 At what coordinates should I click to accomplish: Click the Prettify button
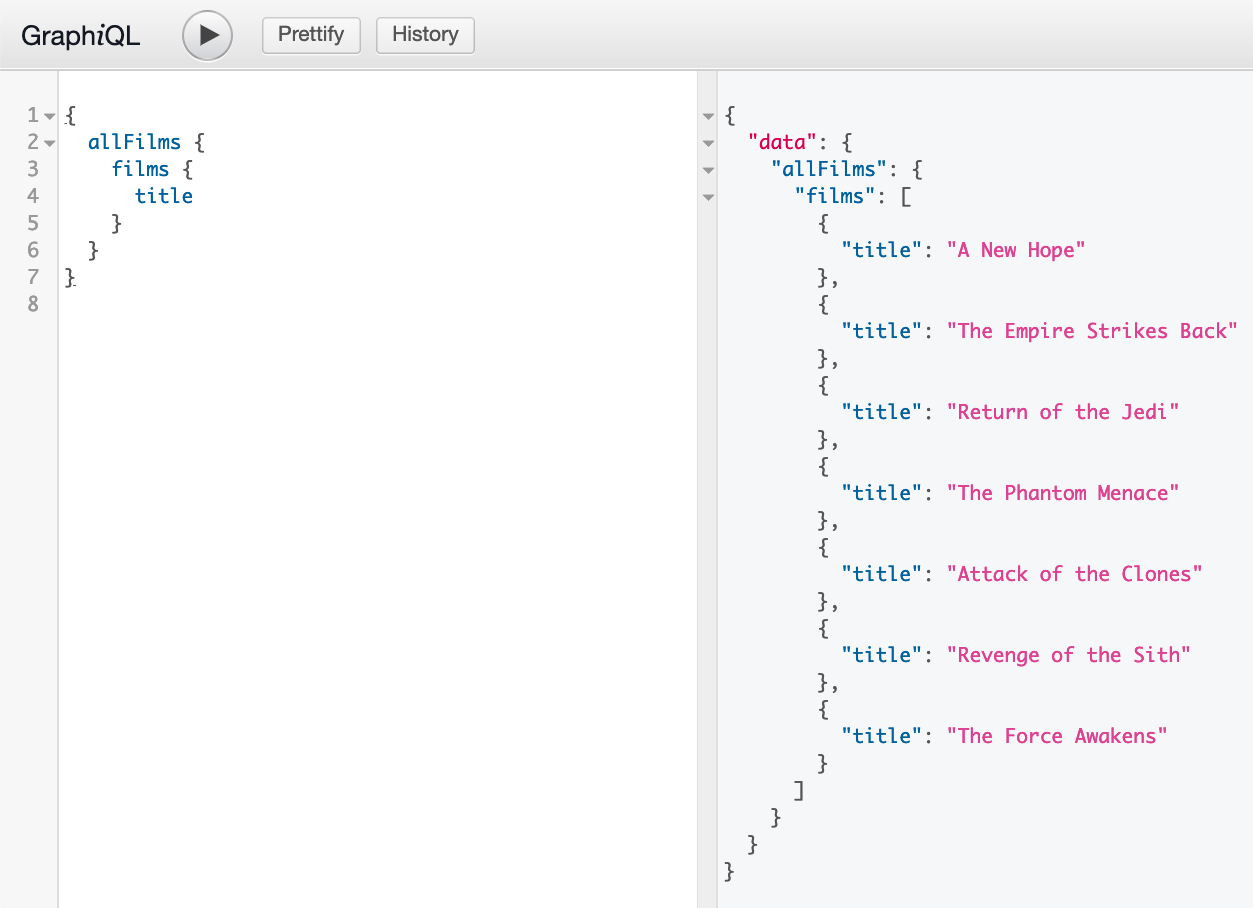click(x=311, y=34)
